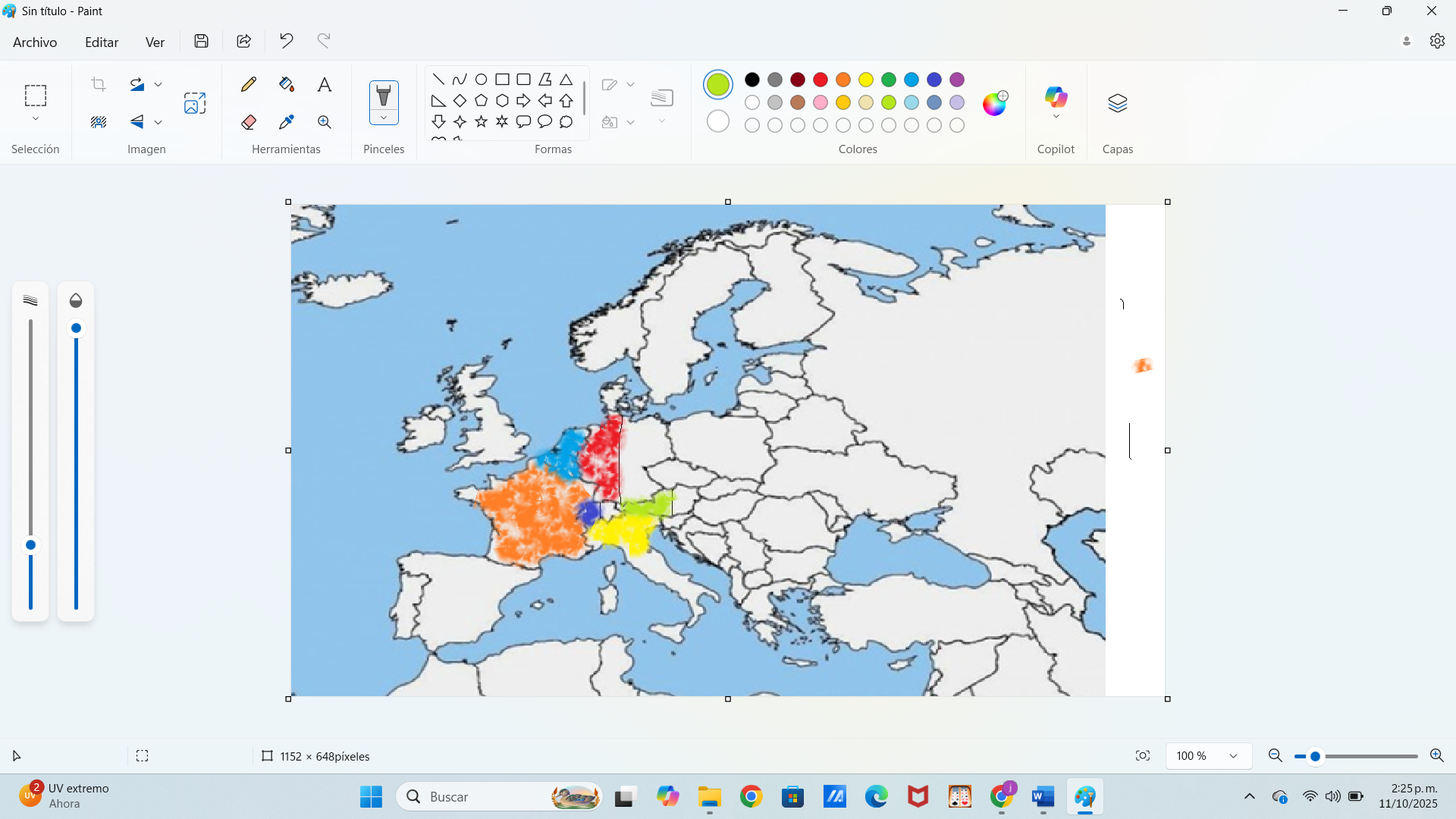Image resolution: width=1456 pixels, height=819 pixels.
Task: Click the Undo button
Action: pos(286,41)
